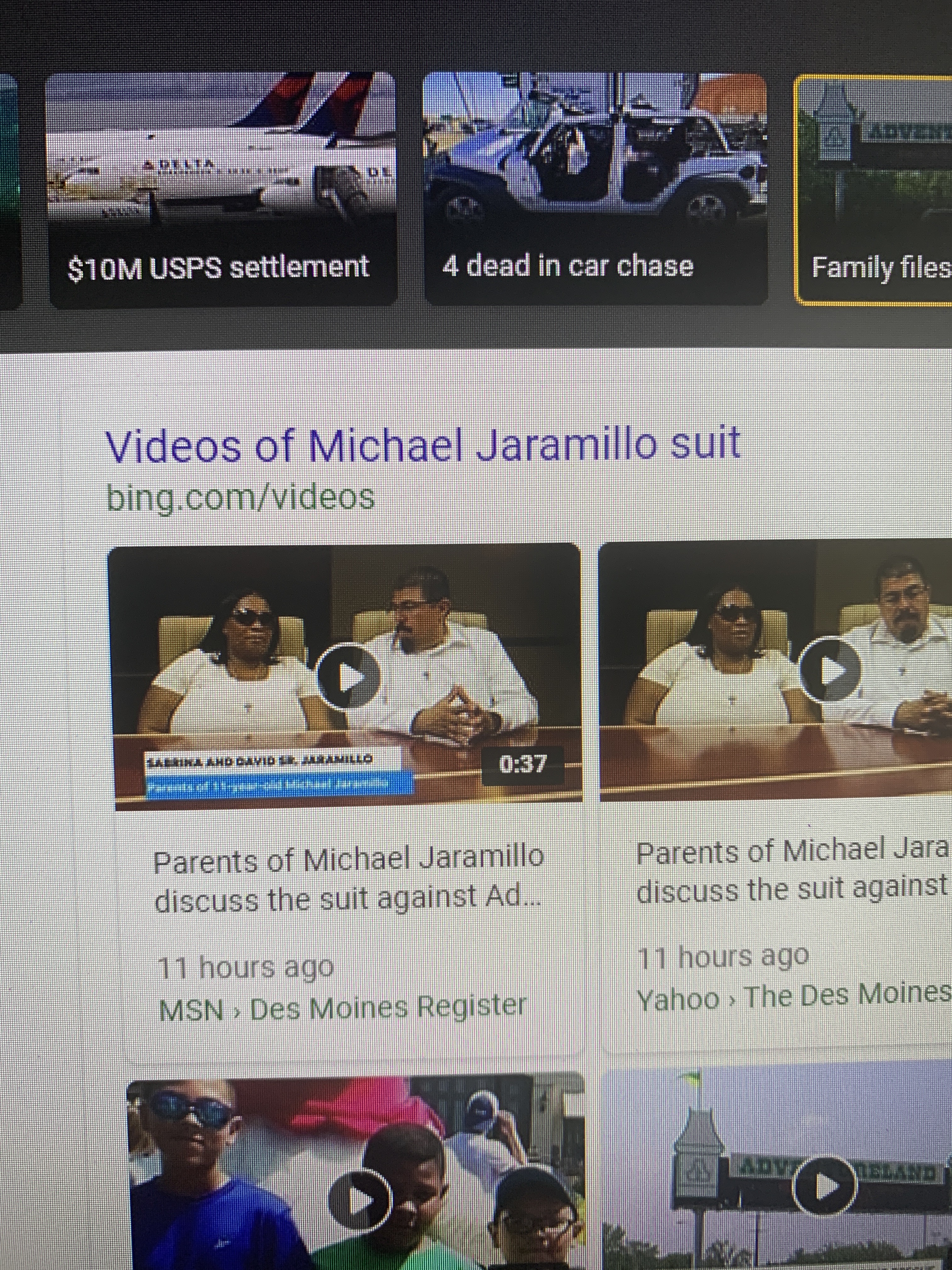Select the Family files news card
952x1270 pixels.
point(873,190)
